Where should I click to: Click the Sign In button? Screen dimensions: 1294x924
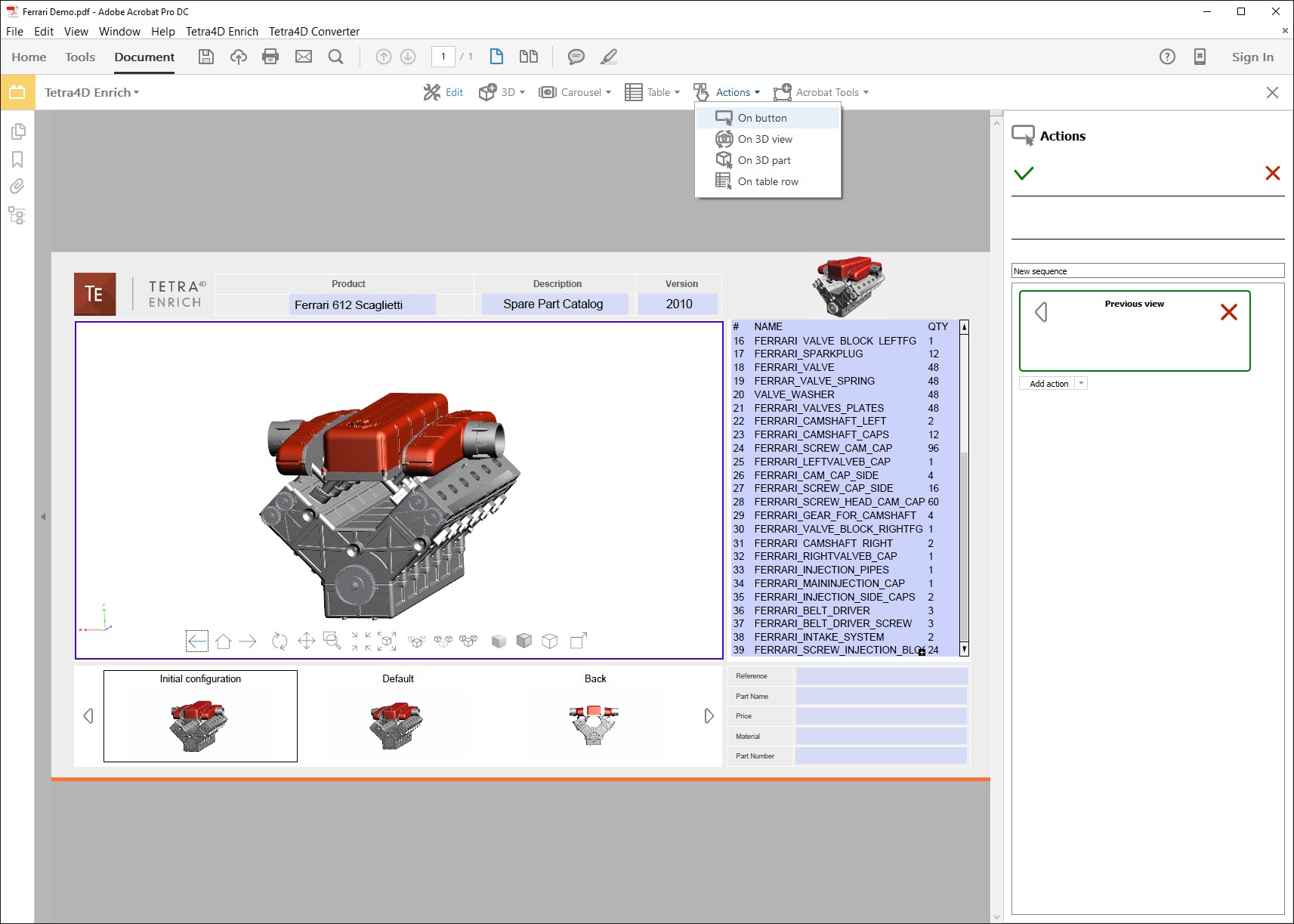(1252, 57)
